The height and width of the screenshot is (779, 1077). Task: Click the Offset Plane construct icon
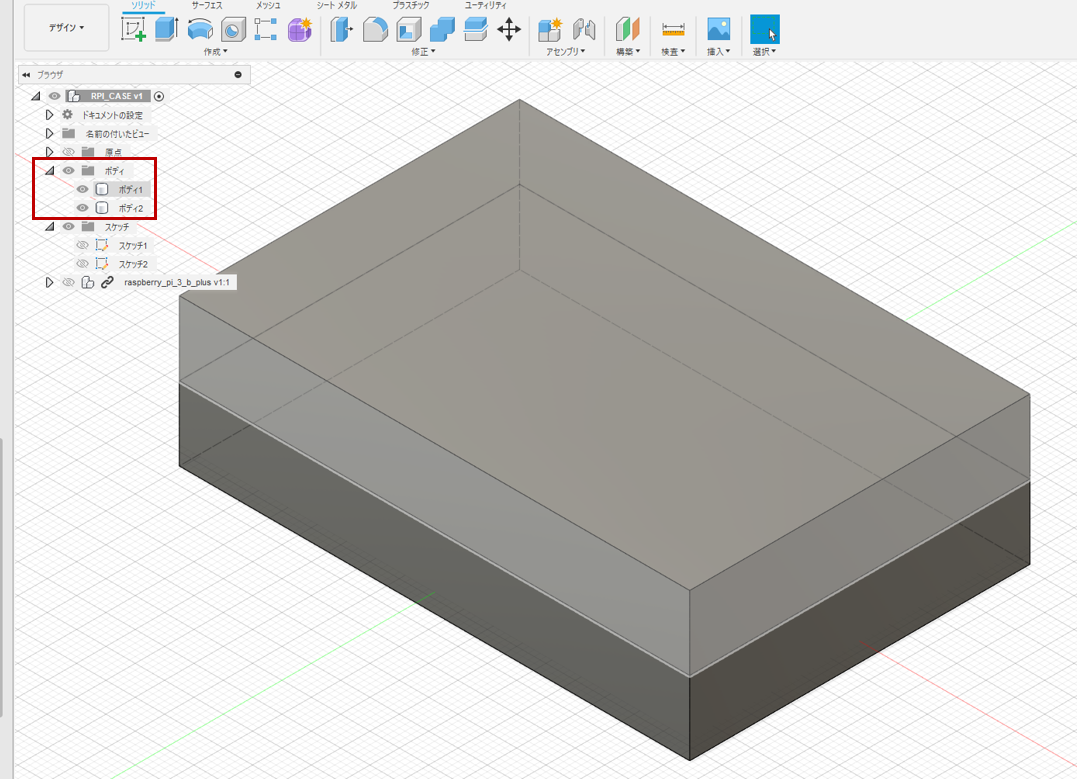point(628,30)
